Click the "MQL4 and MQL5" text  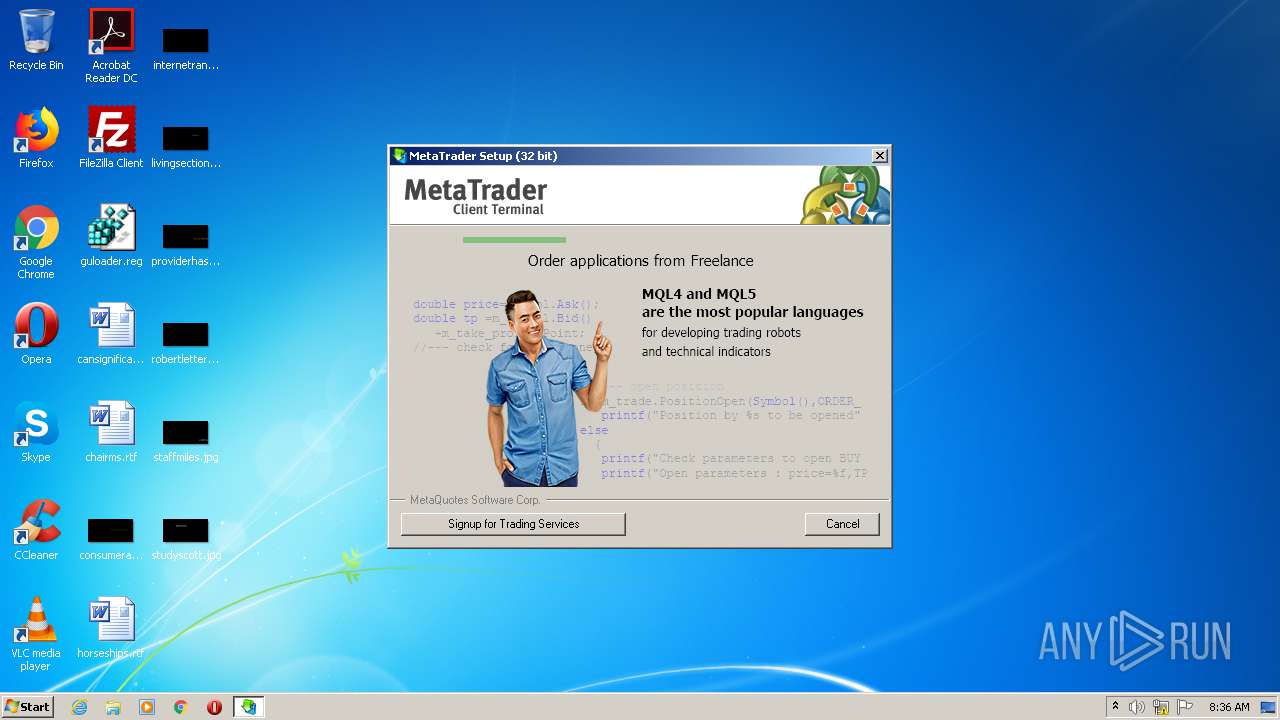[x=699, y=294]
